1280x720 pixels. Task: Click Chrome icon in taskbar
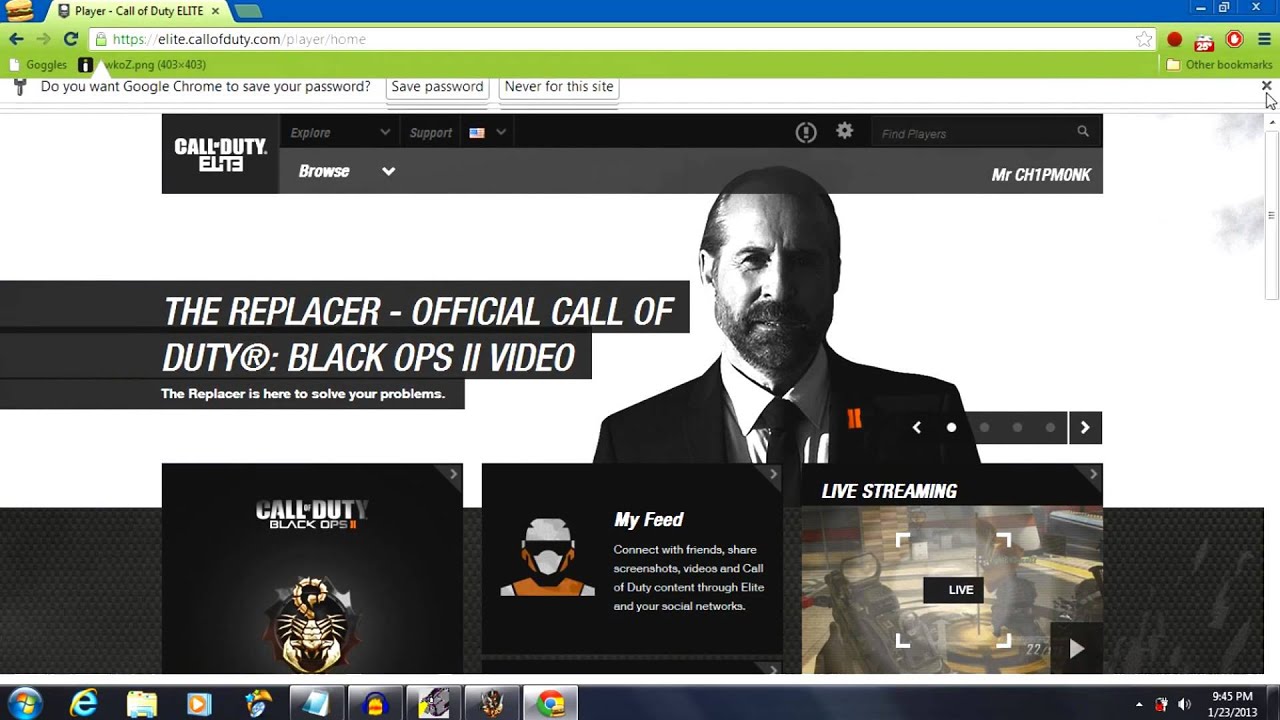coord(550,704)
